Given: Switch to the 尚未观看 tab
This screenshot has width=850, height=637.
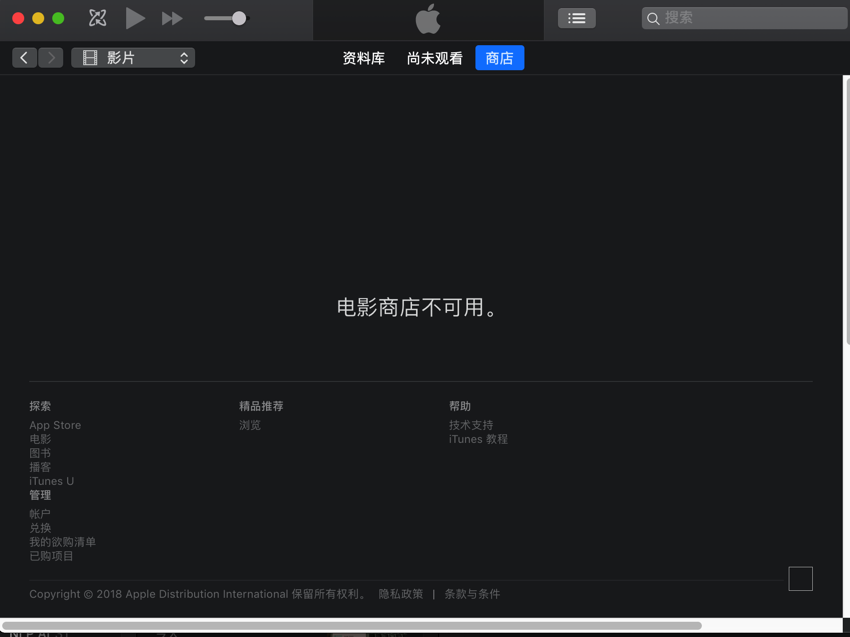Looking at the screenshot, I should pyautogui.click(x=435, y=58).
